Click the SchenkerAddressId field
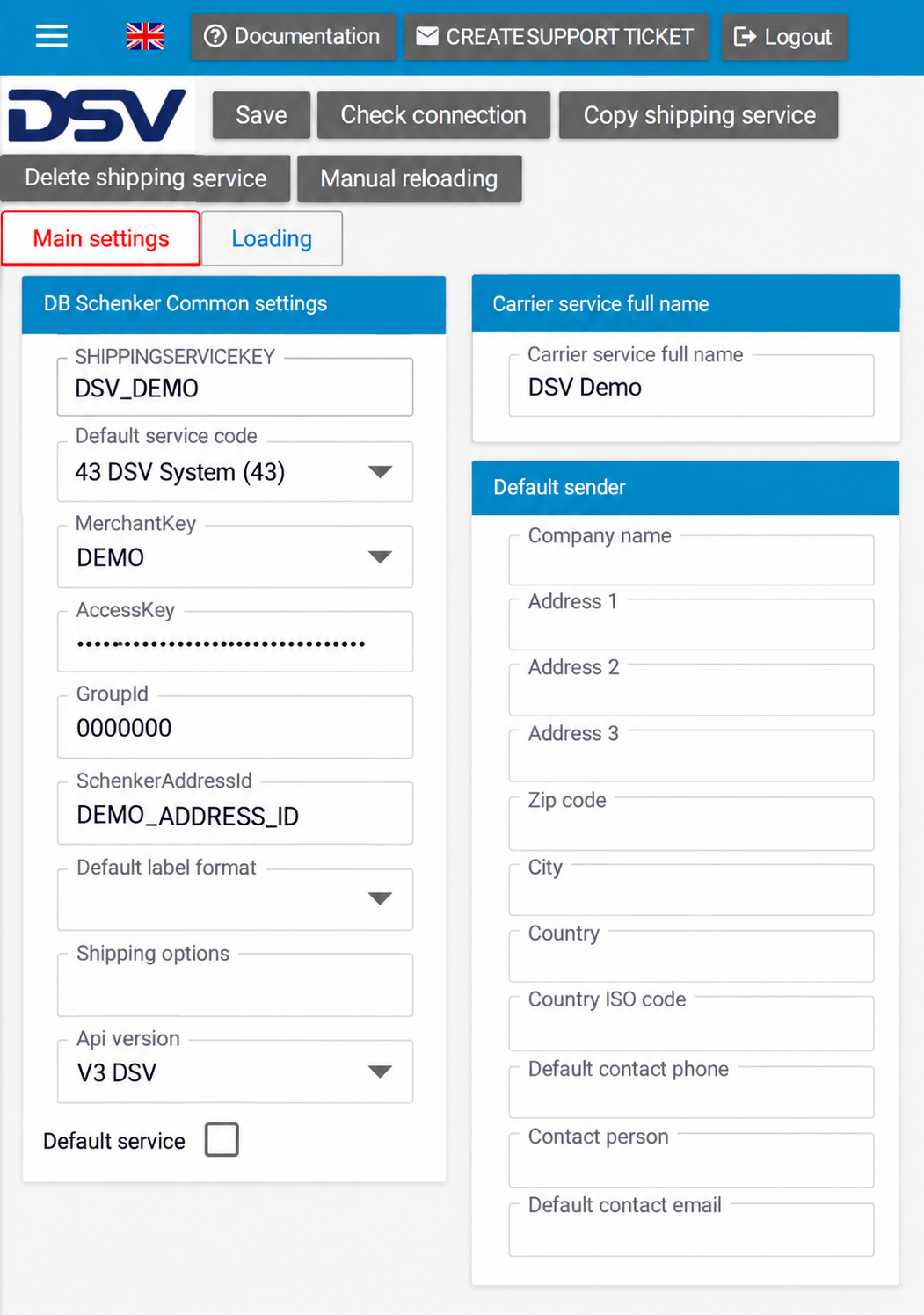 point(235,814)
